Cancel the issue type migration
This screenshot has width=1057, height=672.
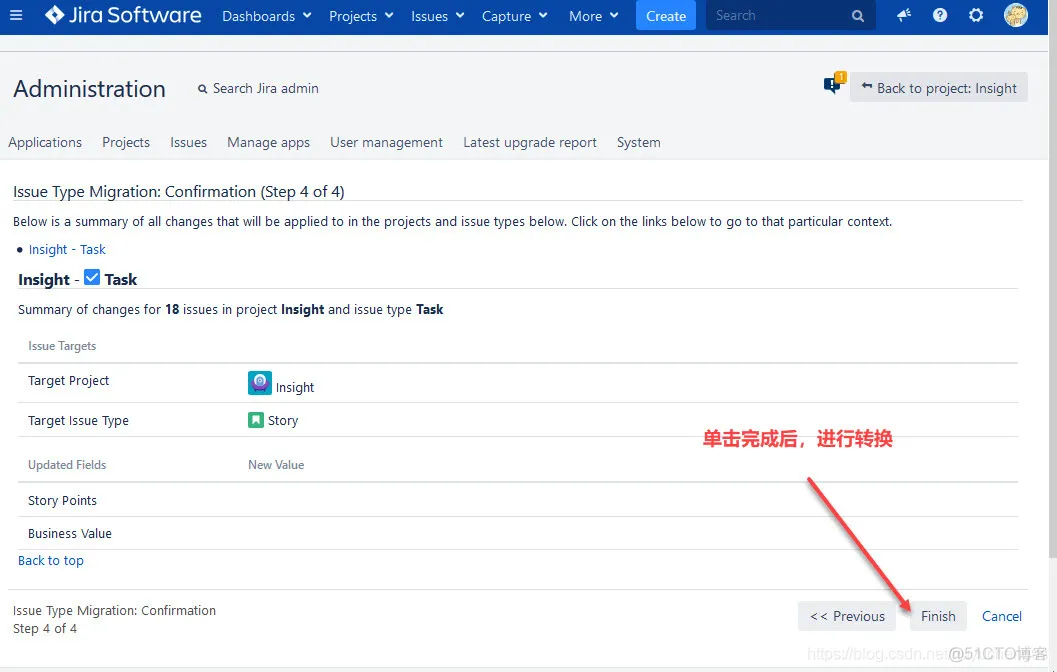pos(1001,616)
